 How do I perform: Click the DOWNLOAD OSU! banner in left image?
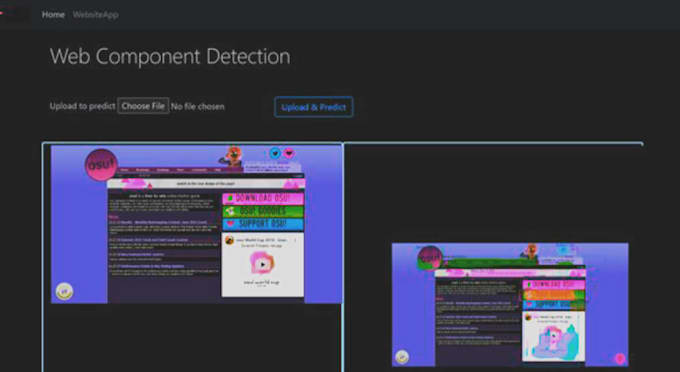point(263,199)
